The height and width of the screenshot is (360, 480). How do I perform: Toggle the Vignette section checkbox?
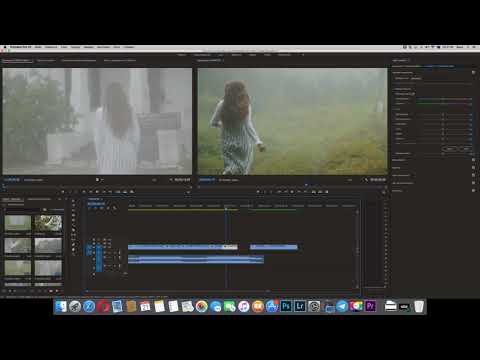tap(473, 191)
